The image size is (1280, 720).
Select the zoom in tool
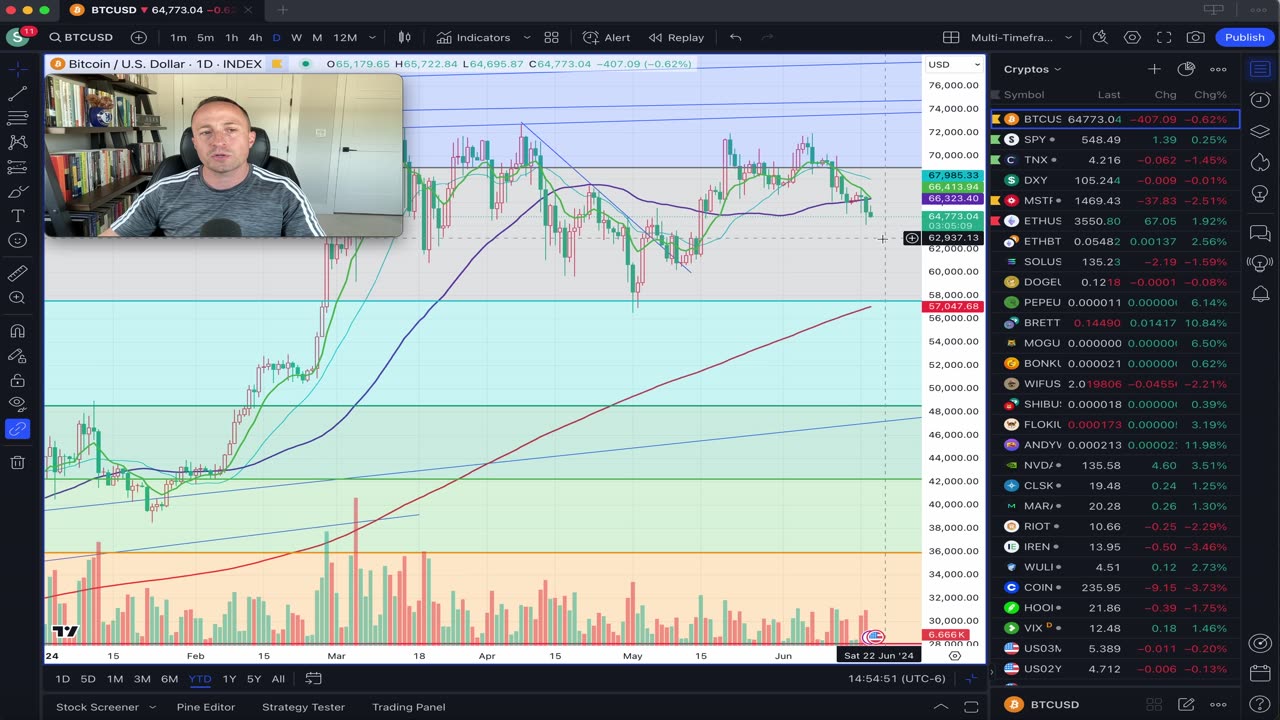17,298
